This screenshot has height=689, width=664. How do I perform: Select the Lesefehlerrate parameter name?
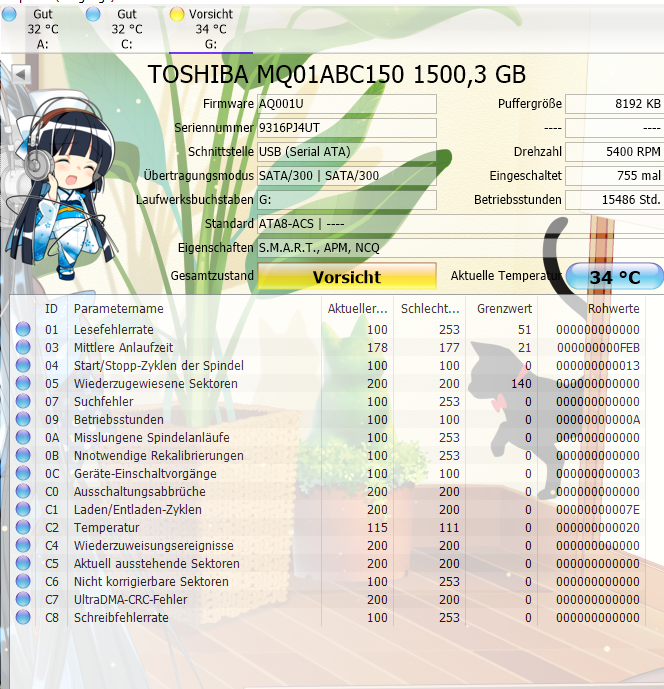tap(113, 330)
